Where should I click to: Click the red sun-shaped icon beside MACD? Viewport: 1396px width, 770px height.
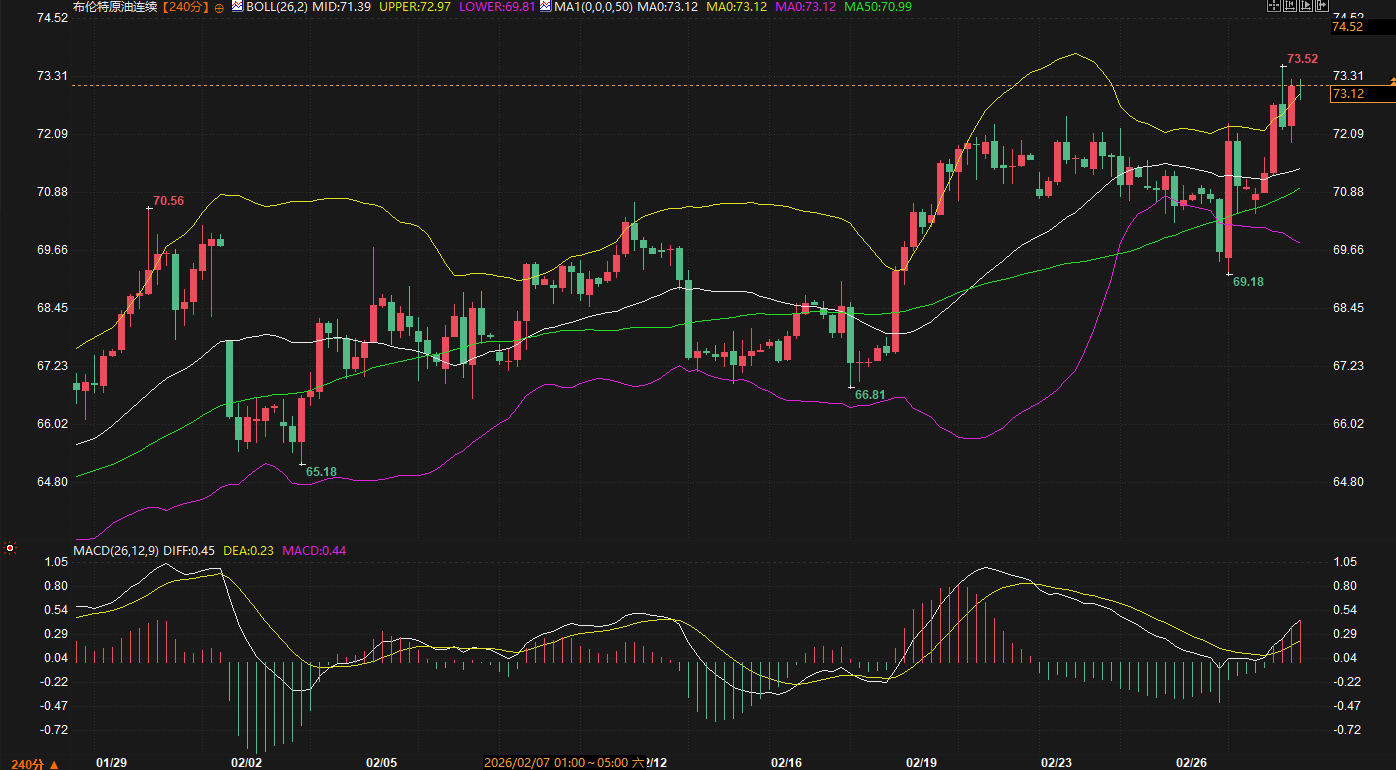(x=10, y=548)
